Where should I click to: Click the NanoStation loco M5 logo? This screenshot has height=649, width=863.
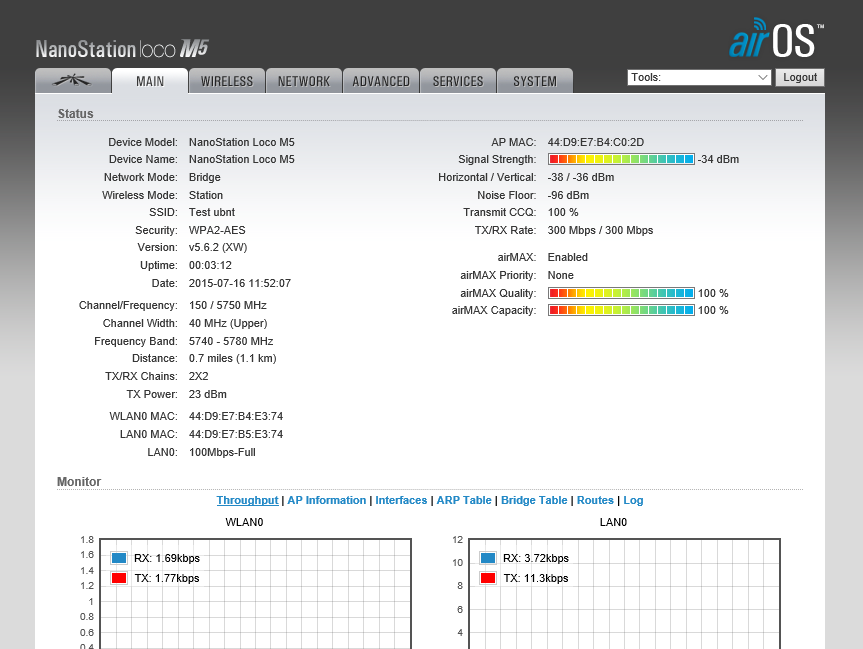click(x=122, y=49)
